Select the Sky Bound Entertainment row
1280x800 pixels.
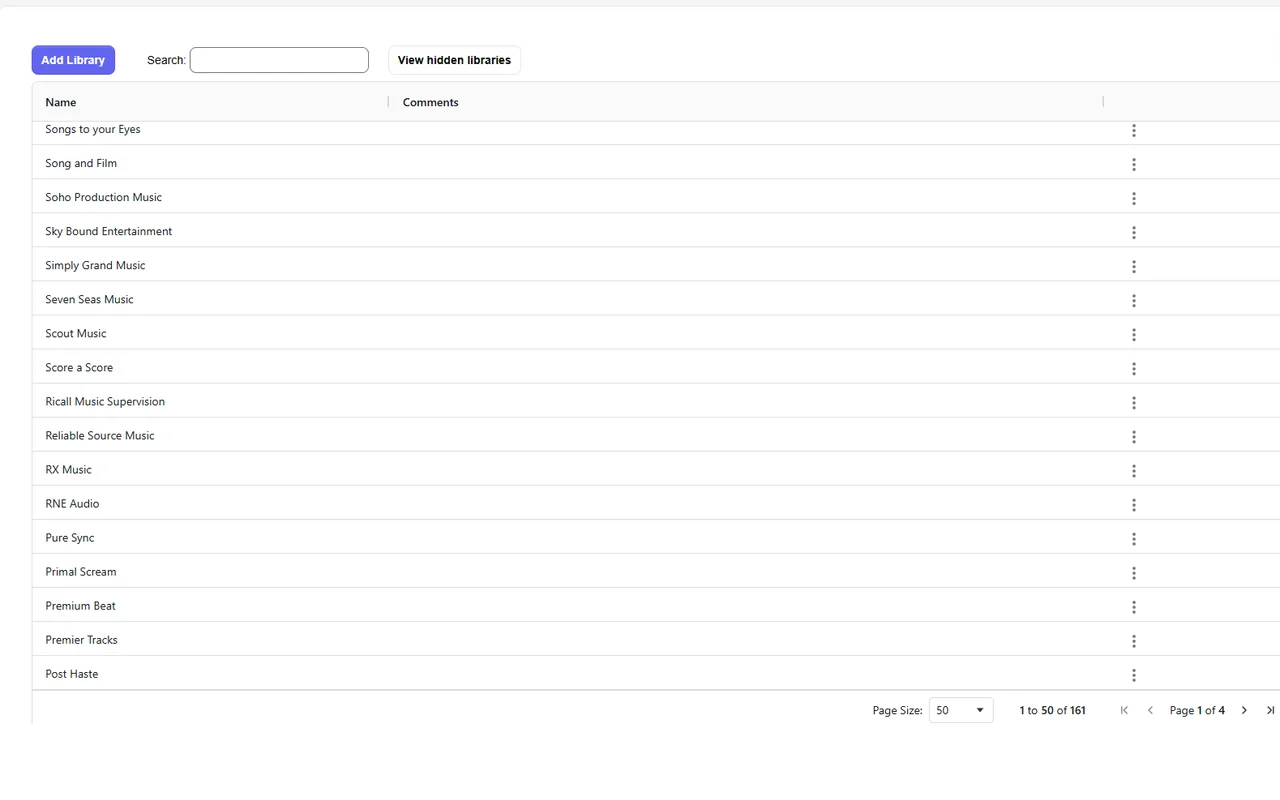coord(656,231)
